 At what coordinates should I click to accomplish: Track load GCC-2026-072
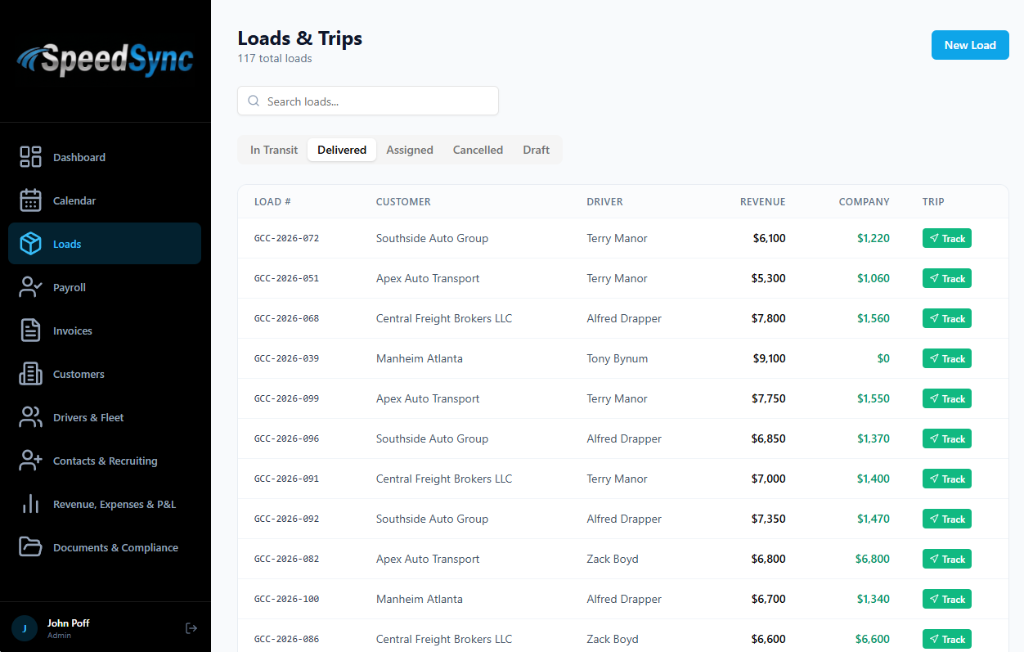click(x=947, y=238)
